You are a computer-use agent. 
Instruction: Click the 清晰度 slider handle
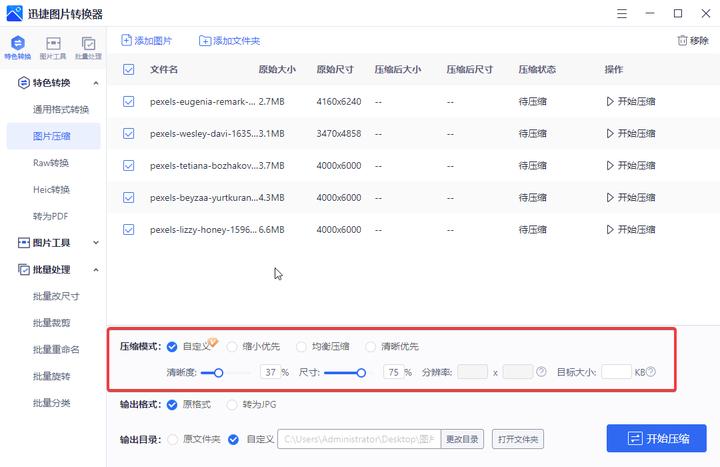(219, 372)
